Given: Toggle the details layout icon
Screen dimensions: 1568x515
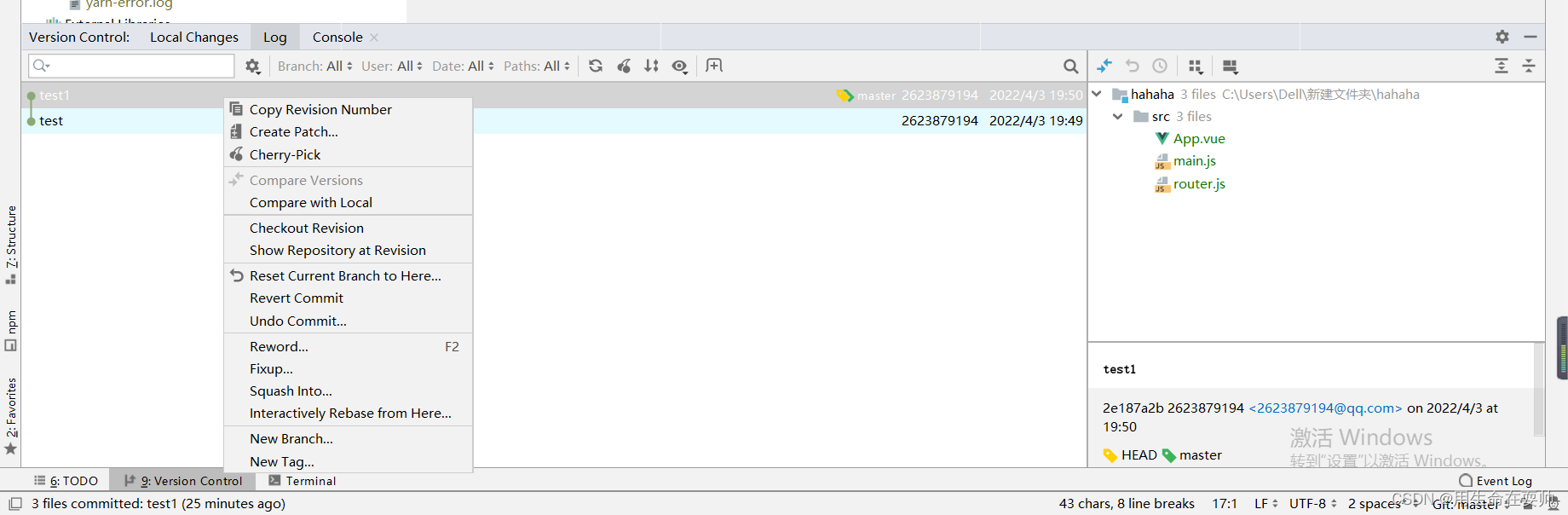Looking at the screenshot, I should 1230,66.
